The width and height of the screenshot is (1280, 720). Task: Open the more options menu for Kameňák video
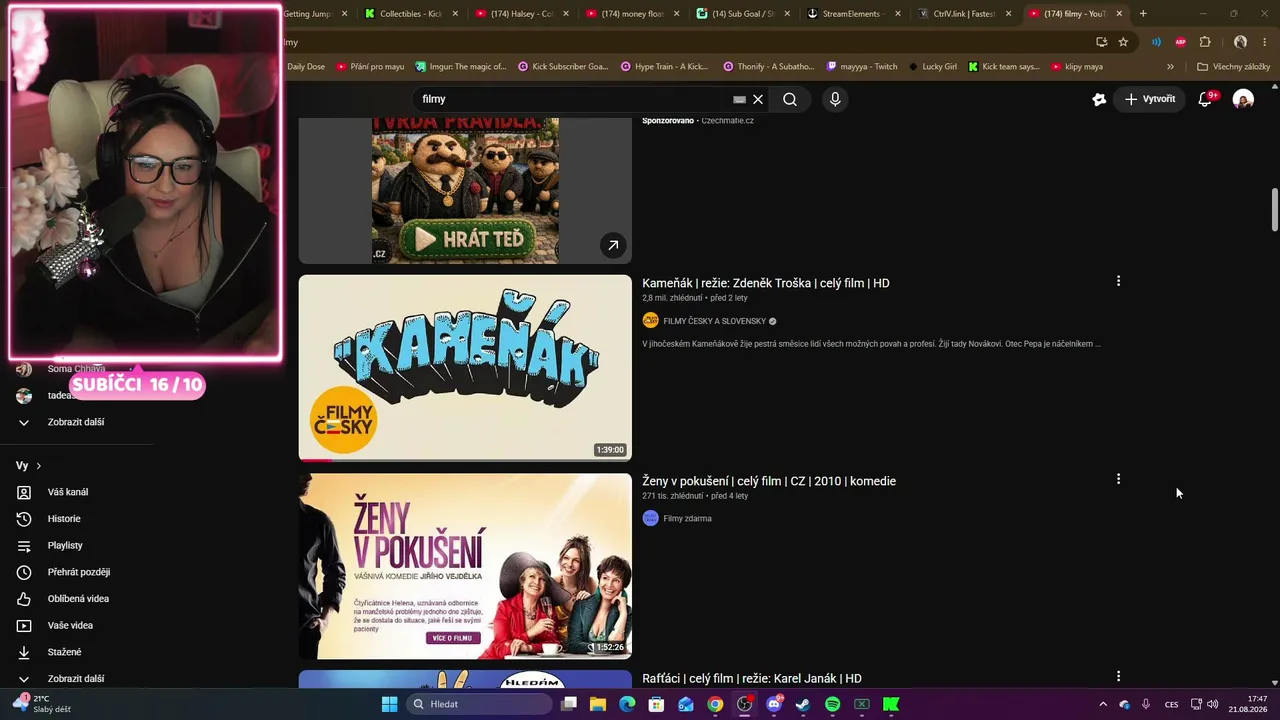(1118, 281)
